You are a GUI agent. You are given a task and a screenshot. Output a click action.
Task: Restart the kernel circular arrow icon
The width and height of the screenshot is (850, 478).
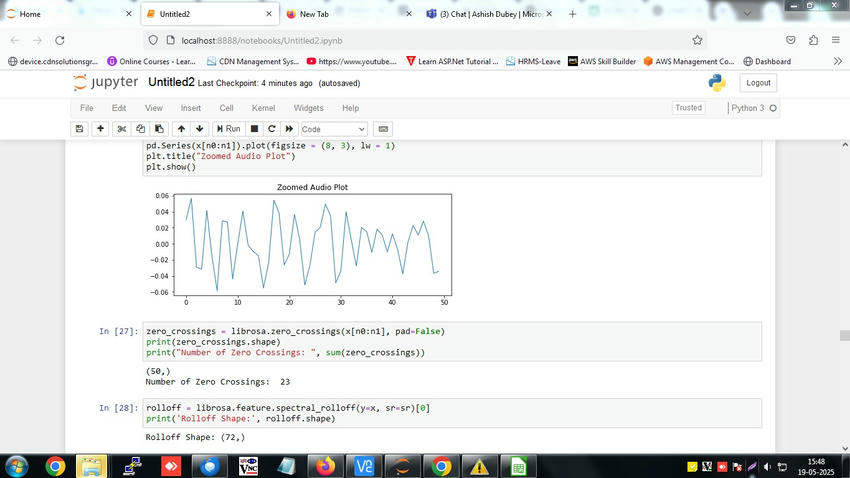(x=272, y=129)
